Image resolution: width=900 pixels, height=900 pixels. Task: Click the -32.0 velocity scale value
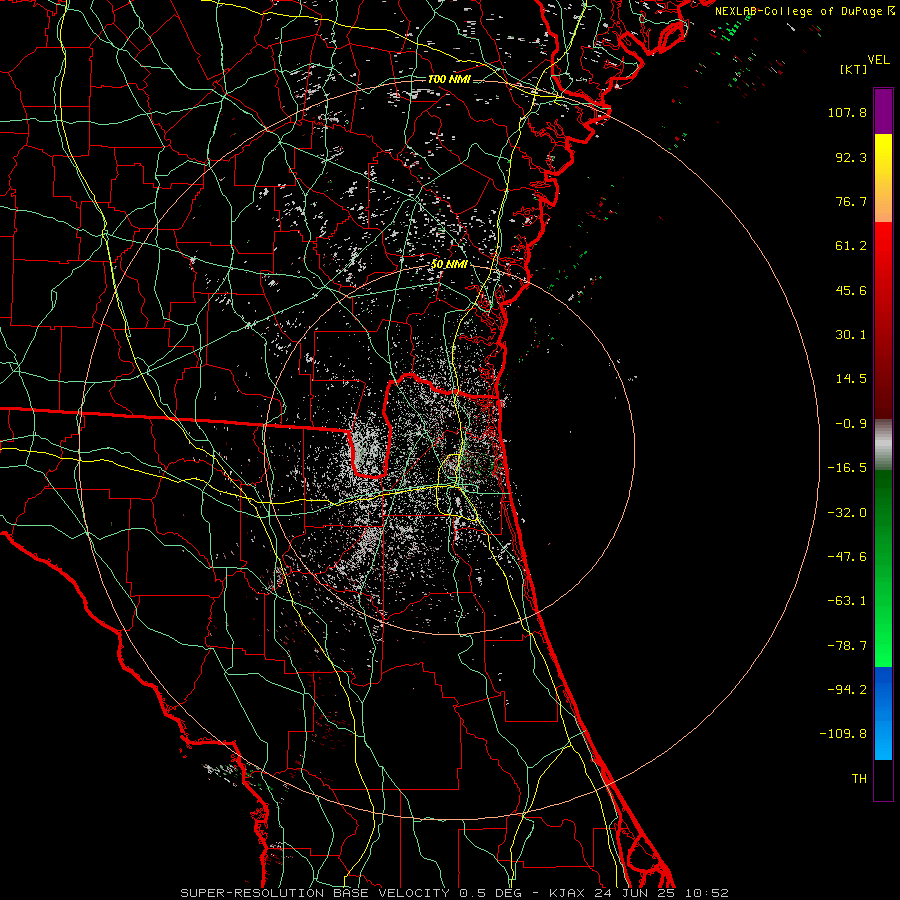847,513
